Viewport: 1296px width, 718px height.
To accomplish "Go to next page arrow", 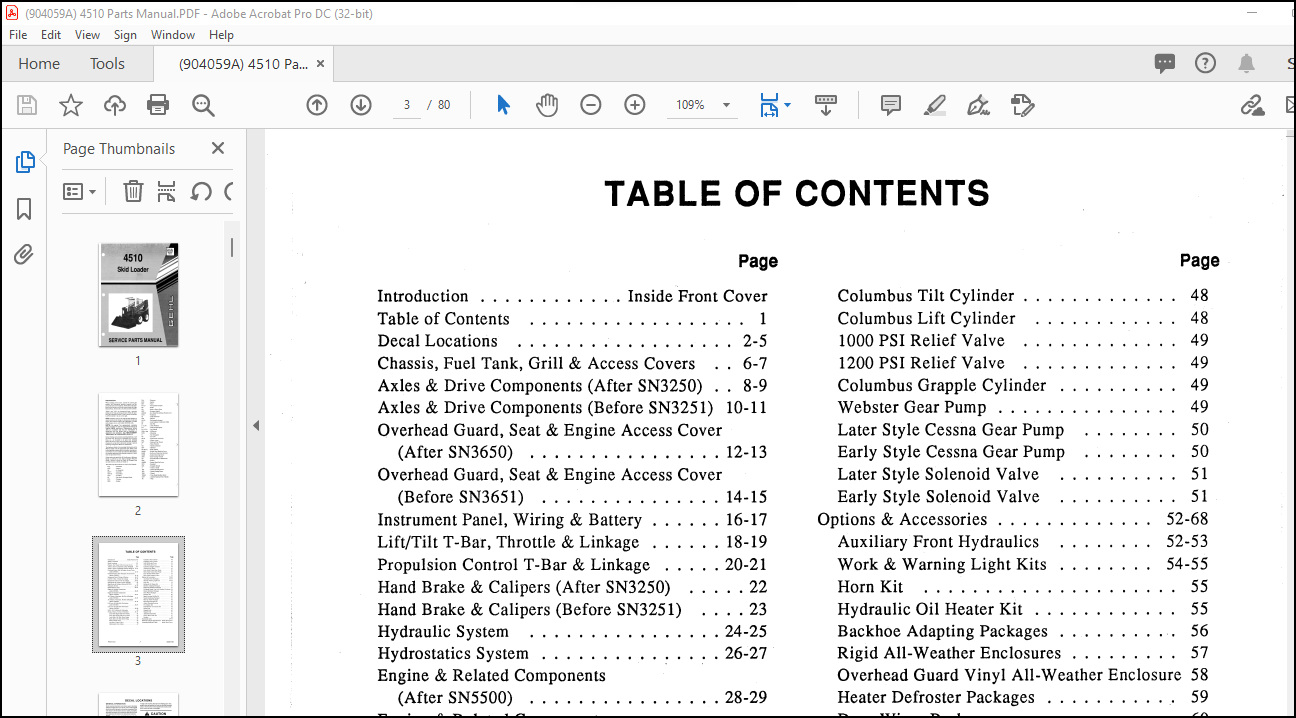I will 361,105.
